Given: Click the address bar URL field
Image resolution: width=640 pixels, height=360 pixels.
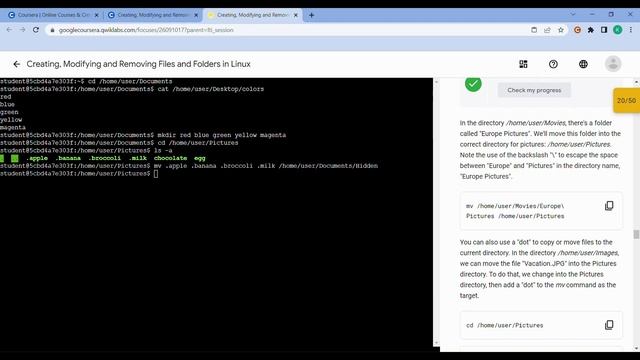Looking at the screenshot, I should (x=286, y=30).
